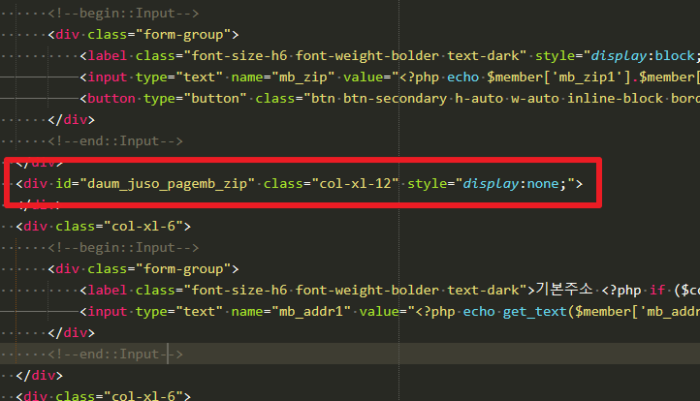Click the "label" tag on the display:block line
This screenshot has height=401, width=700.
click(x=107, y=56)
